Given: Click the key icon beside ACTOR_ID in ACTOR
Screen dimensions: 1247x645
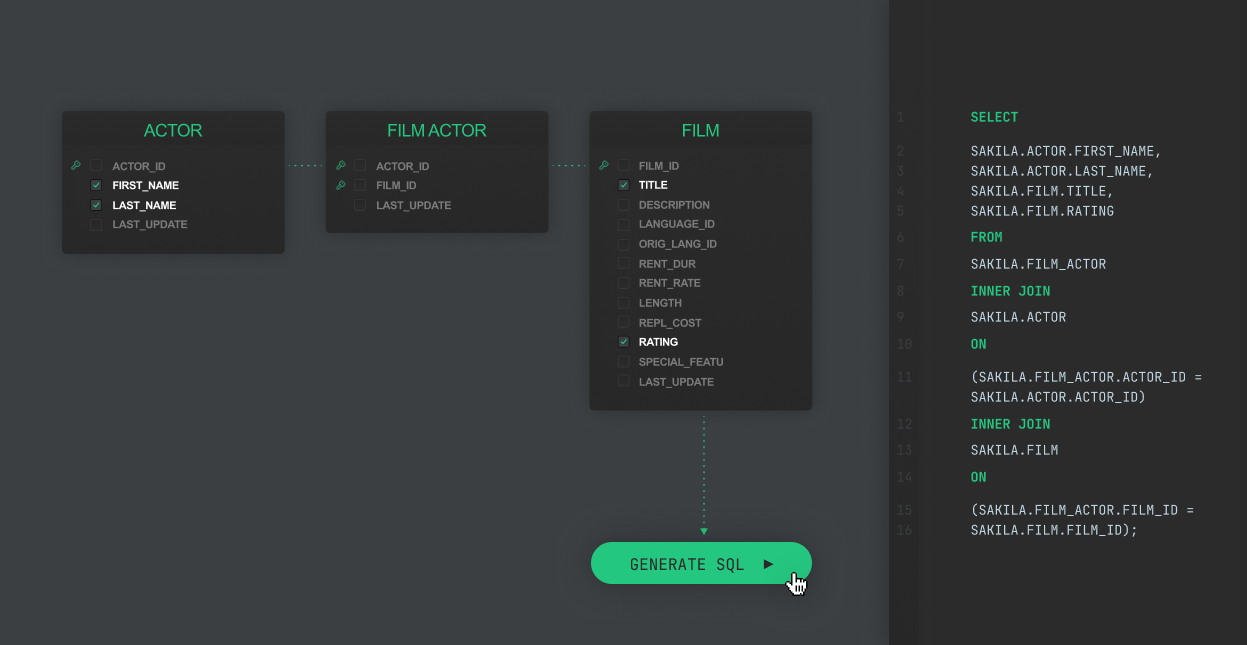Looking at the screenshot, I should (78, 165).
